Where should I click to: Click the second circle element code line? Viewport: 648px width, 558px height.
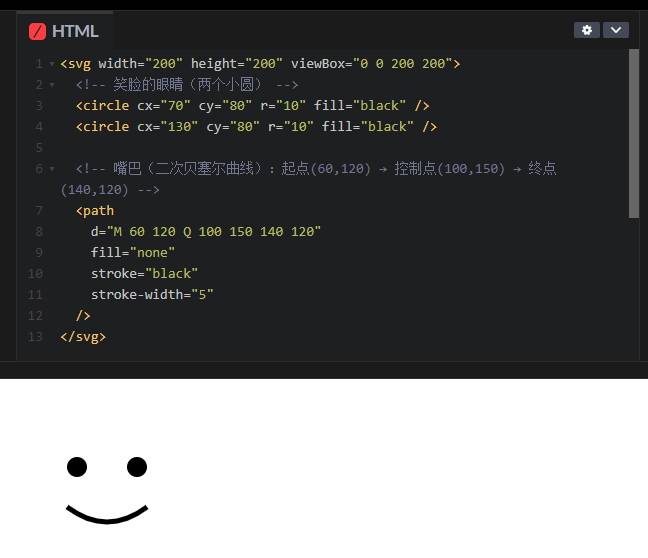(256, 126)
